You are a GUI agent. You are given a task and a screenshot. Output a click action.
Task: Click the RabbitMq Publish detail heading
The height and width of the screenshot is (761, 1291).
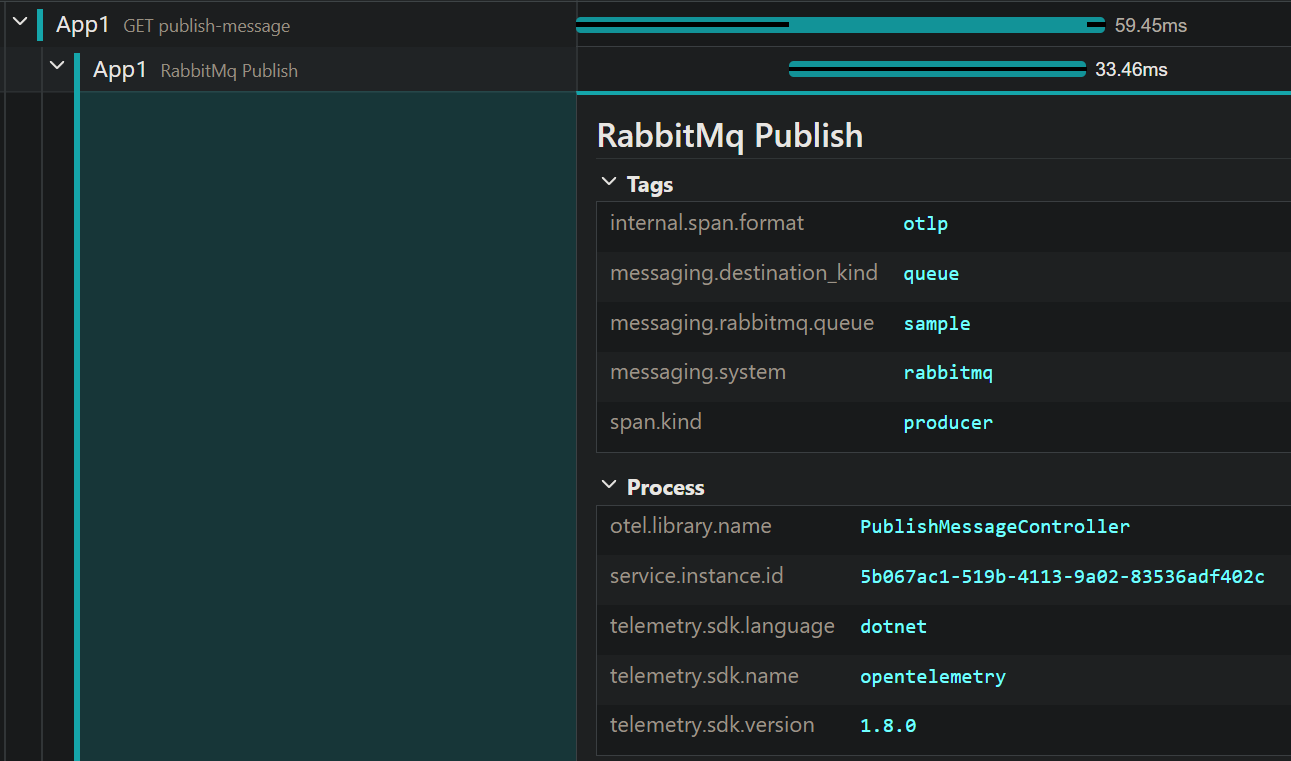point(730,135)
